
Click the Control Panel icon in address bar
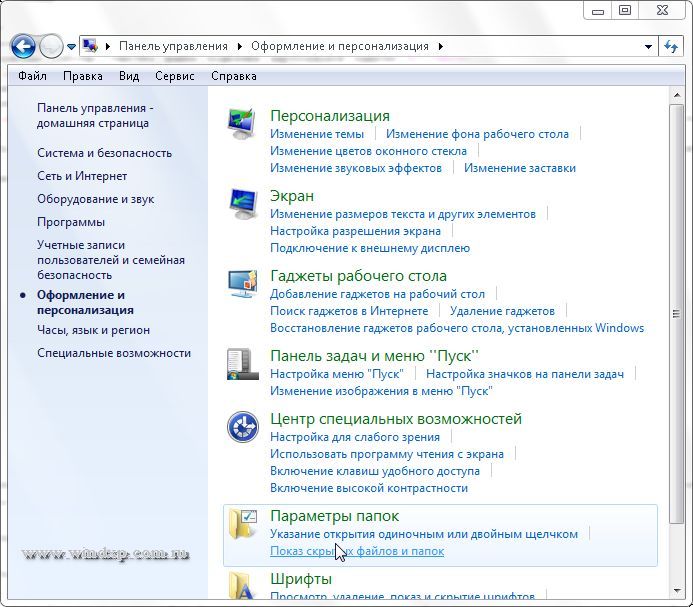(x=90, y=46)
